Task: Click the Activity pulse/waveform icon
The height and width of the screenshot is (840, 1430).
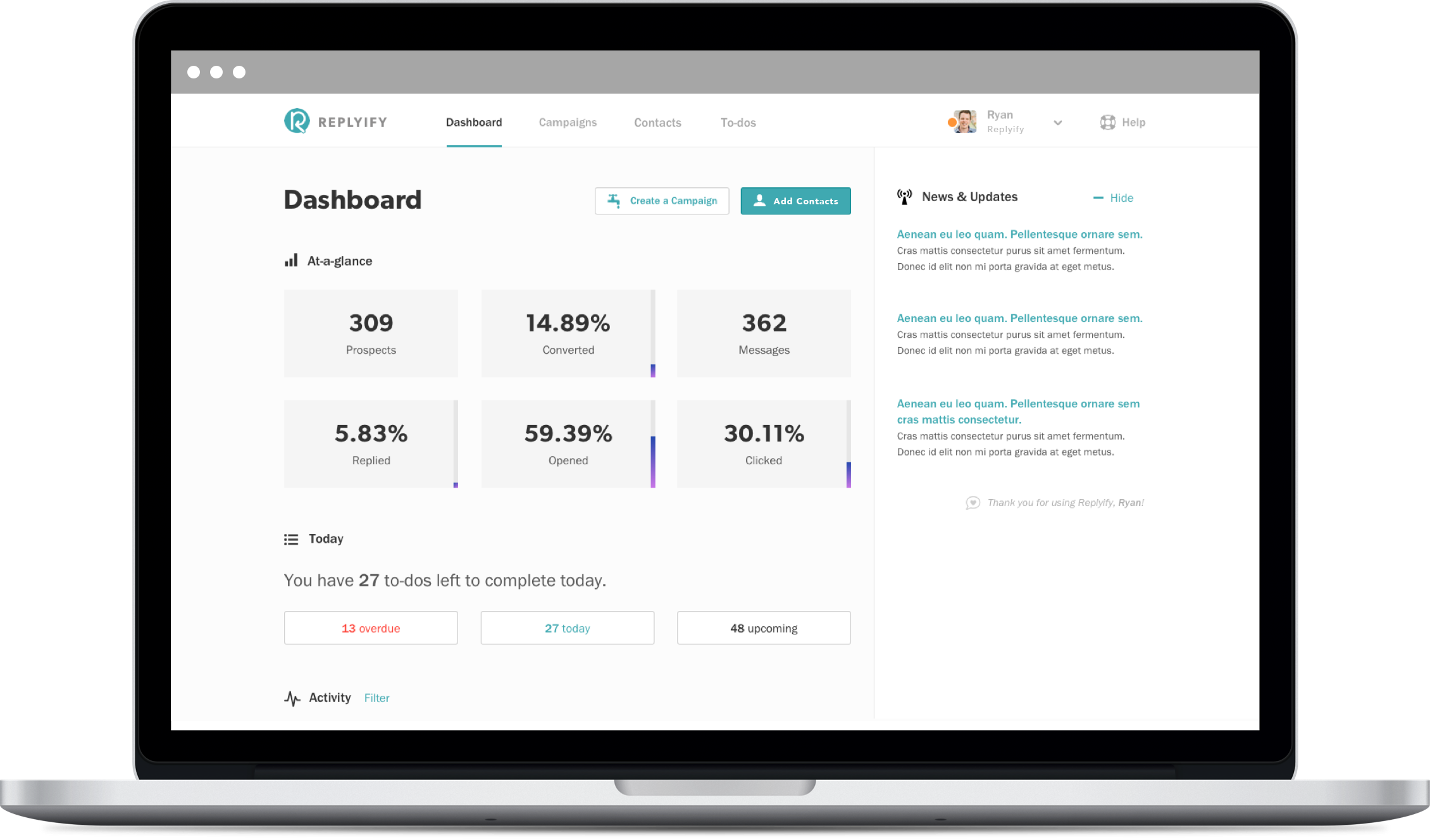Action: 291,697
